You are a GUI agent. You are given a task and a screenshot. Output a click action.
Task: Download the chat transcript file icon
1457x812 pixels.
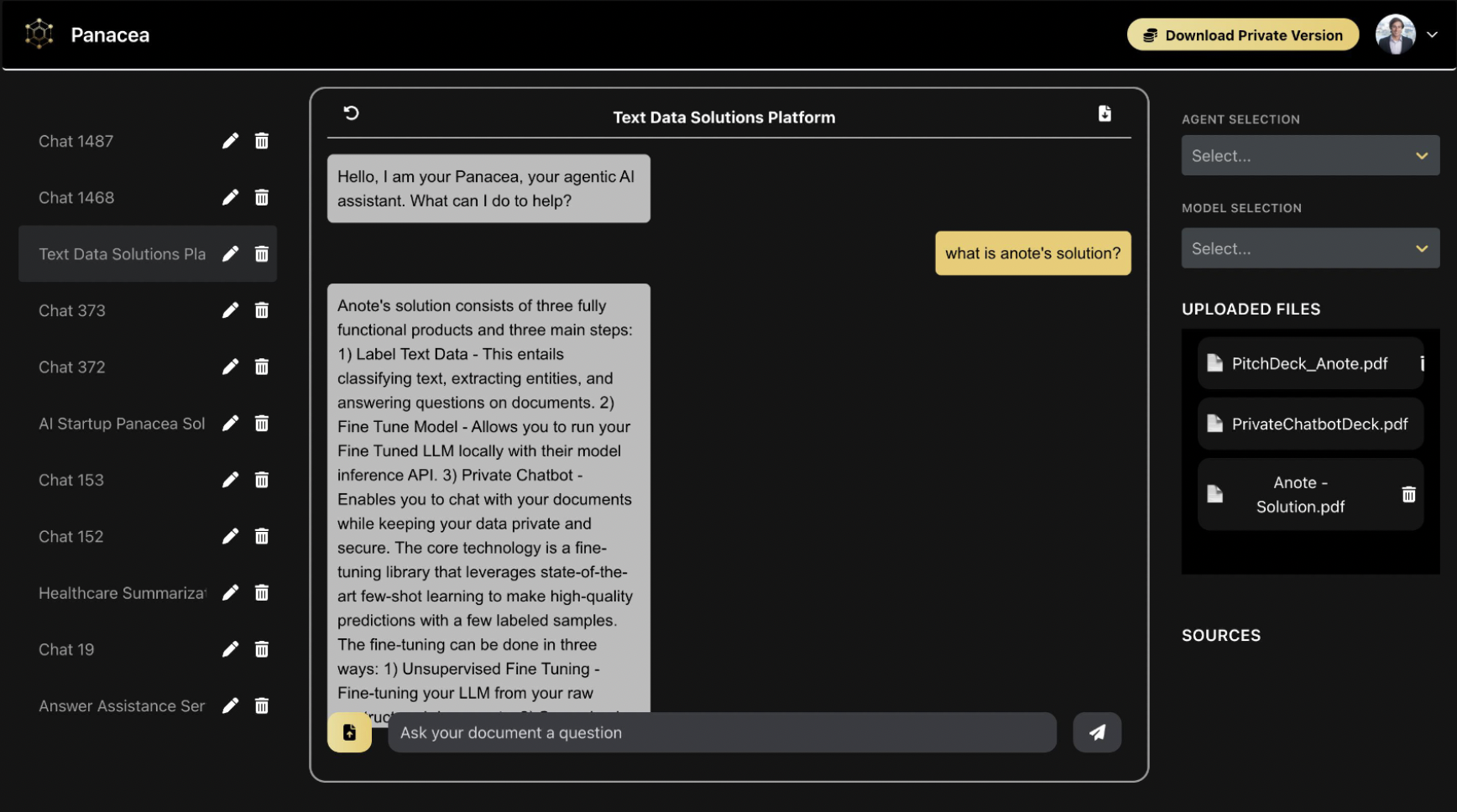click(x=1104, y=113)
